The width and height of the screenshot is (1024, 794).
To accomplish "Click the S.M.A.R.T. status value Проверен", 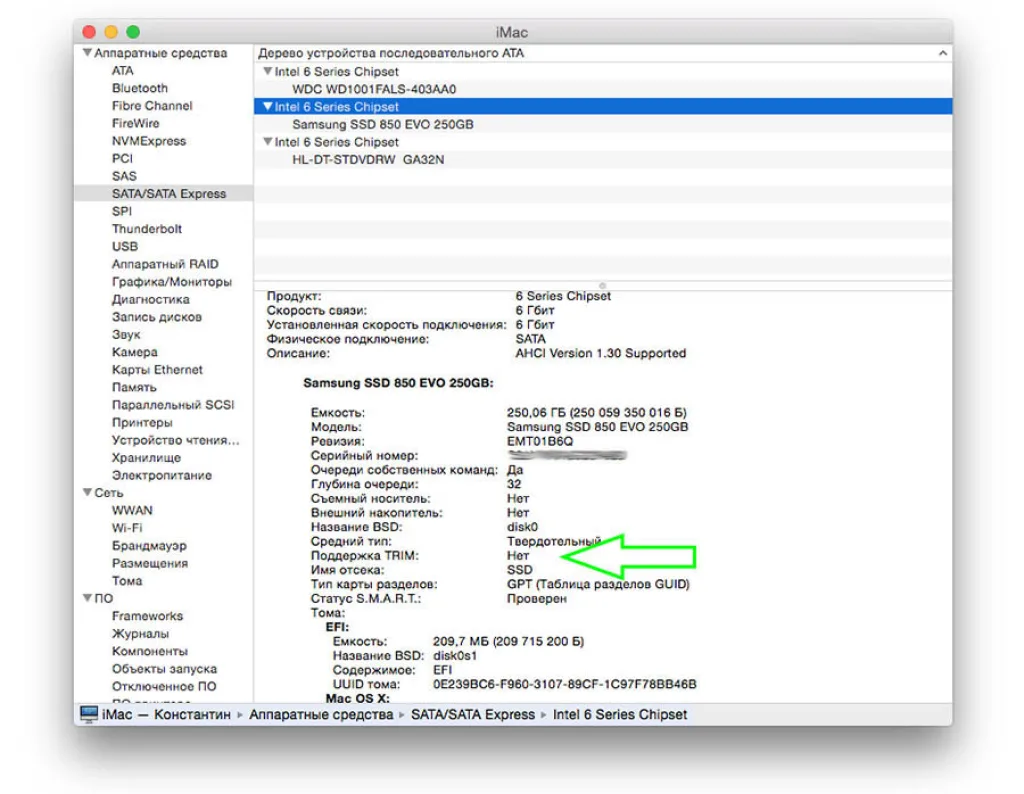I will click(537, 599).
